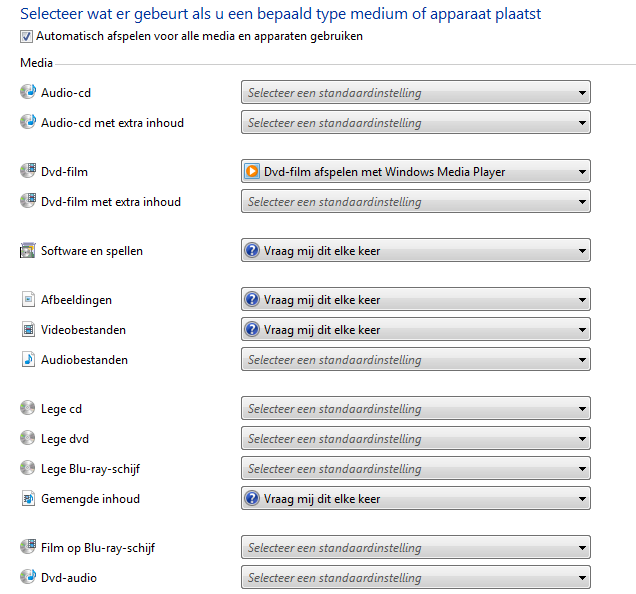Expand the Lege dvd dropdown
This screenshot has width=636, height=594.
tap(416, 438)
